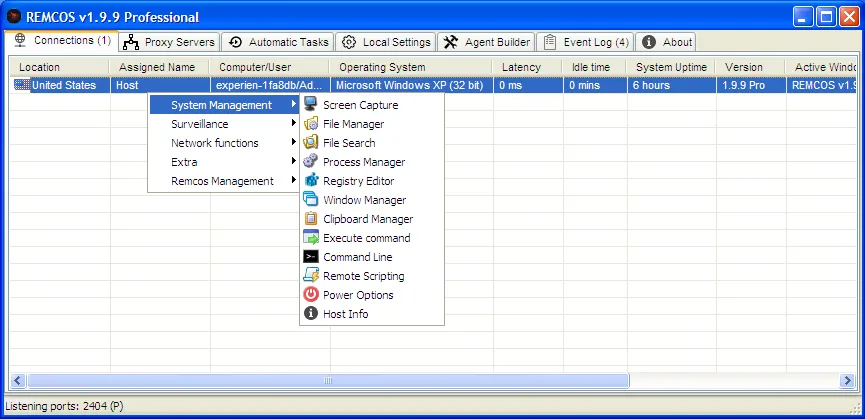Click the "1.9.9 Pro" version cell
Screen dimensions: 865x419
[751, 85]
